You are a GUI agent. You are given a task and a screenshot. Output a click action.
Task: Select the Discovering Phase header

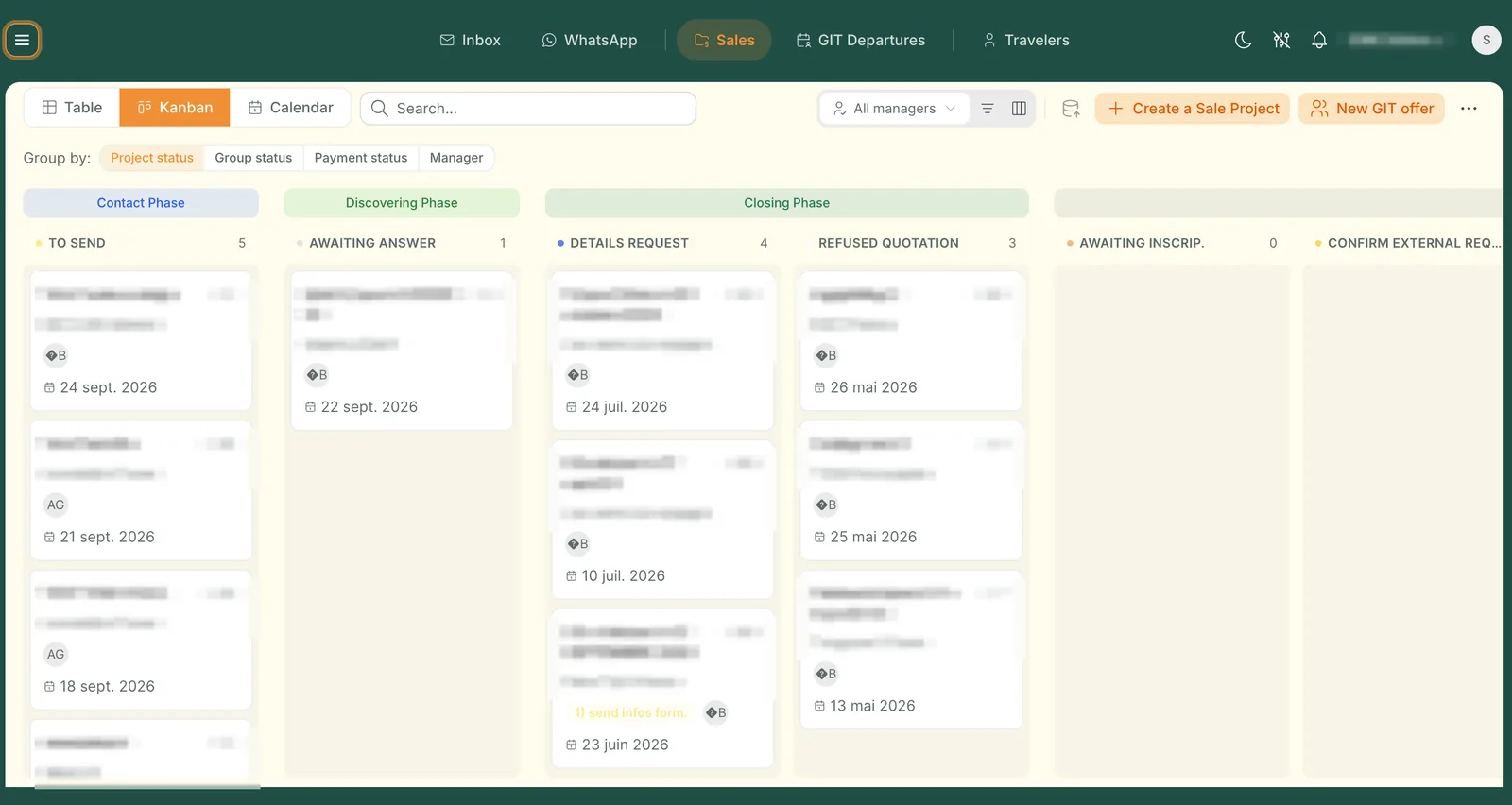[x=402, y=203]
